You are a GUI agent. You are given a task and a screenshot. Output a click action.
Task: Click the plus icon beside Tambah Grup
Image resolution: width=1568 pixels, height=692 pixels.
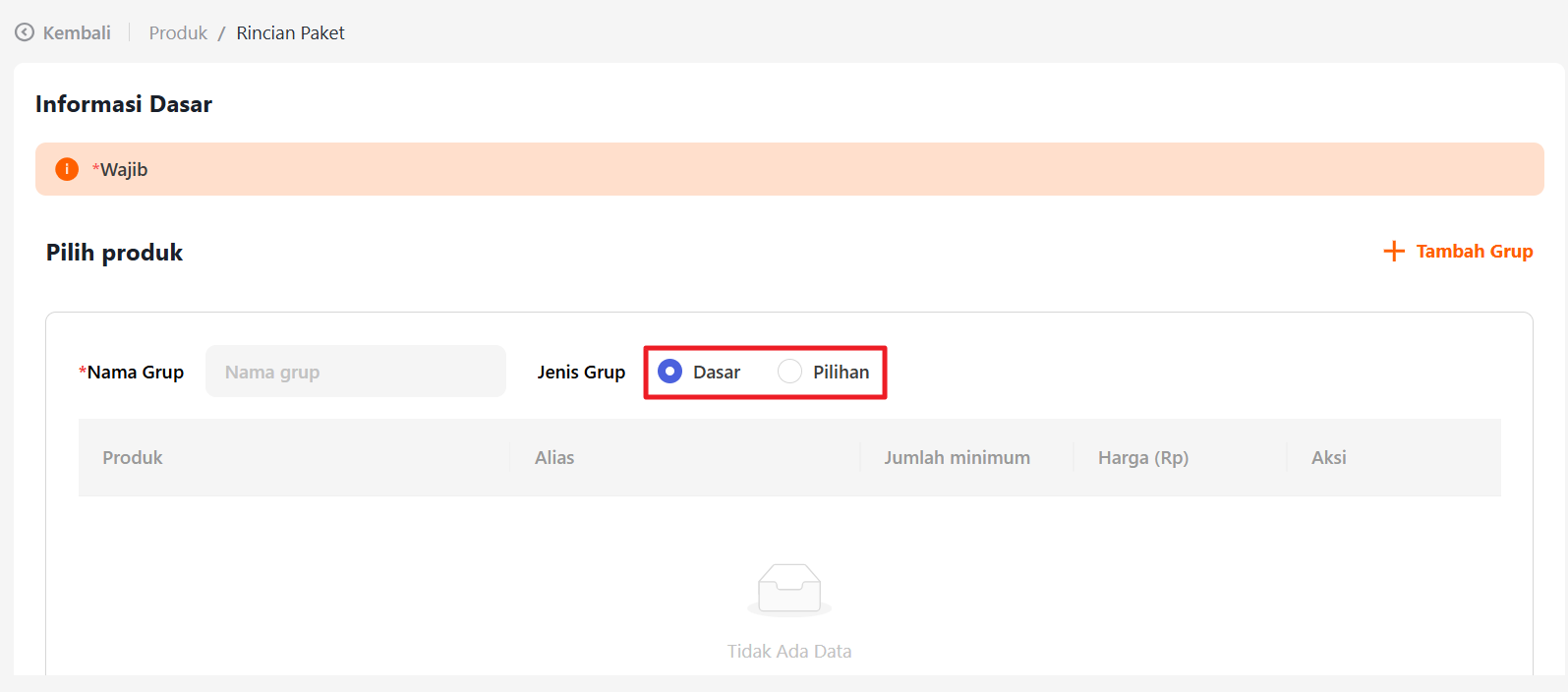pyautogui.click(x=1393, y=252)
